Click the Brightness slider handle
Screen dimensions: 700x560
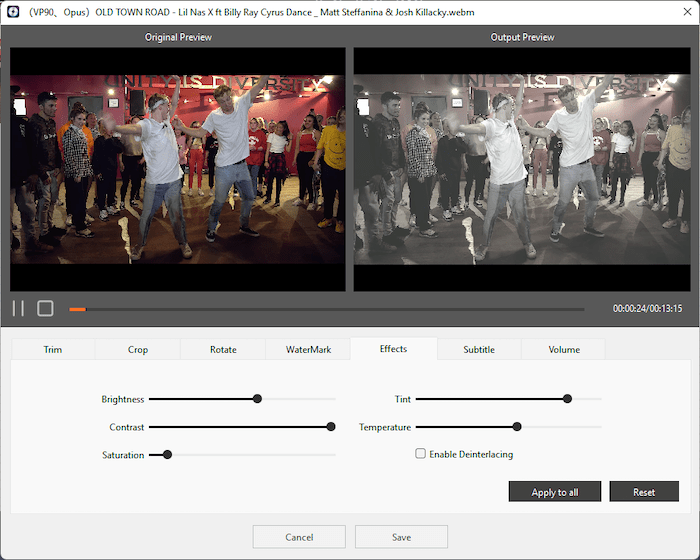click(x=257, y=399)
